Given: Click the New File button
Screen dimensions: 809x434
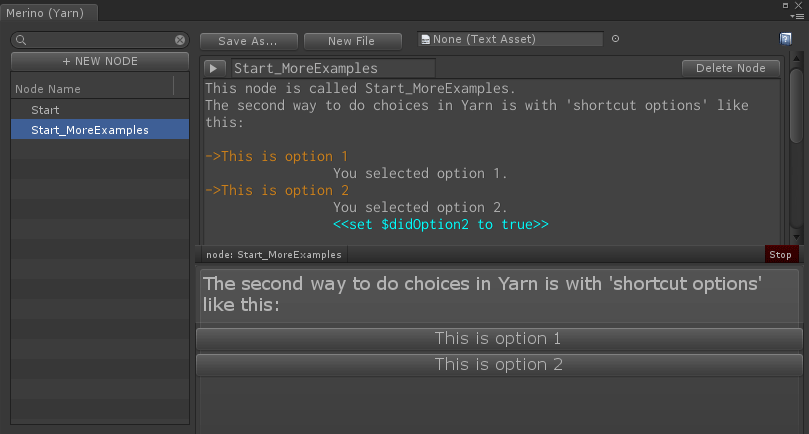Looking at the screenshot, I should point(351,41).
